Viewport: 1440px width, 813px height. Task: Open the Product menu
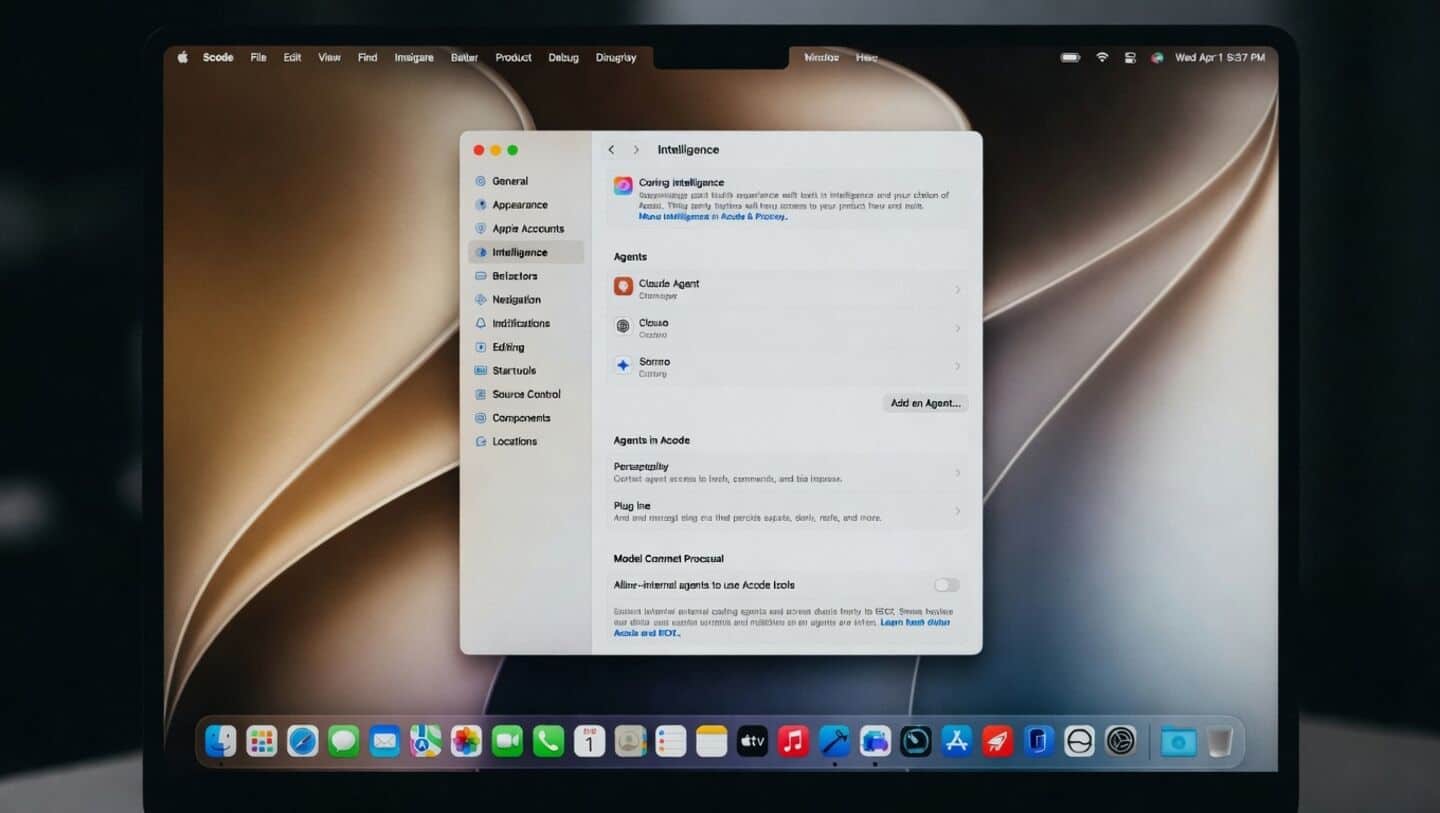click(x=513, y=58)
